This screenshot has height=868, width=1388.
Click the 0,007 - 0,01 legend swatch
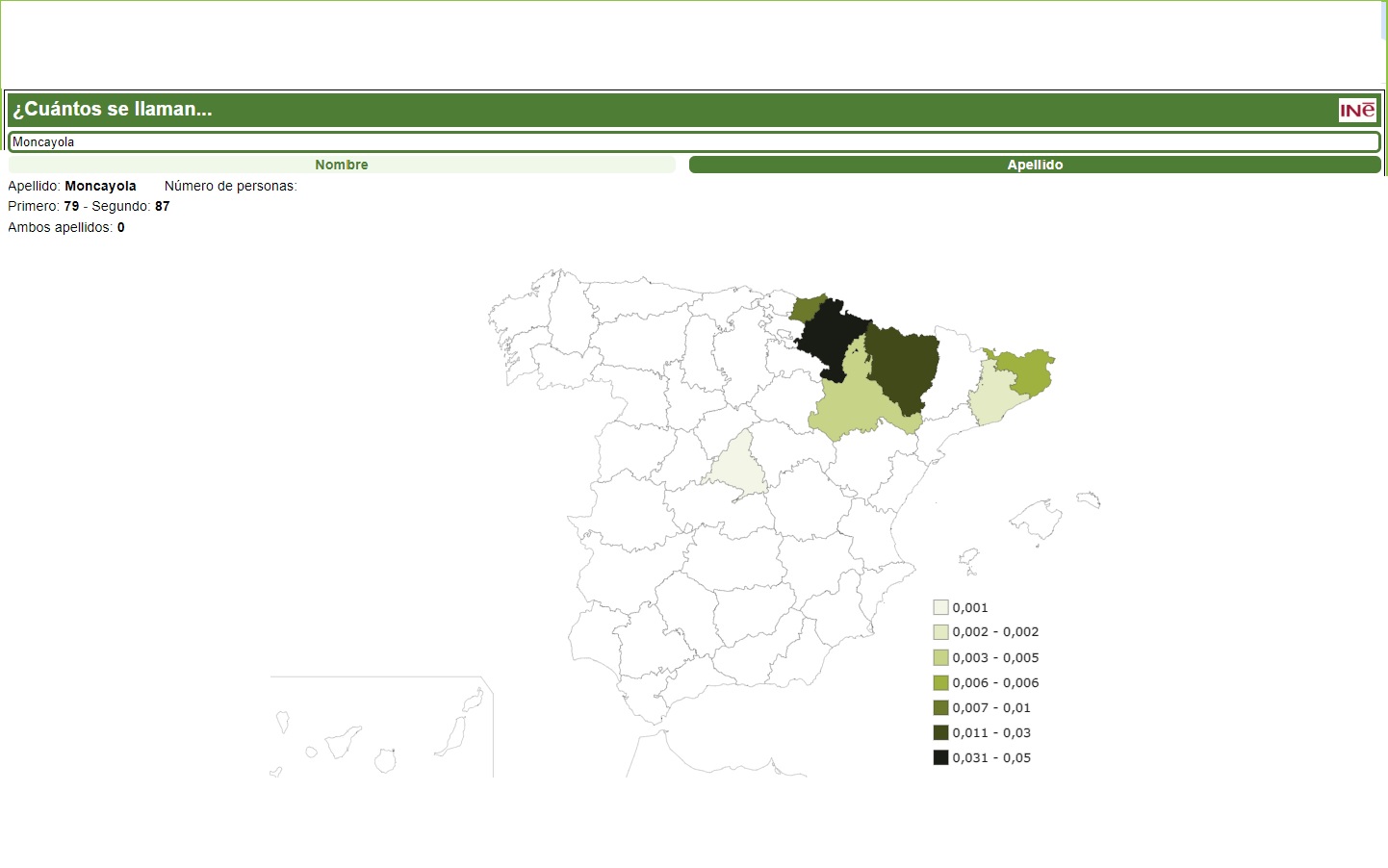coord(940,708)
